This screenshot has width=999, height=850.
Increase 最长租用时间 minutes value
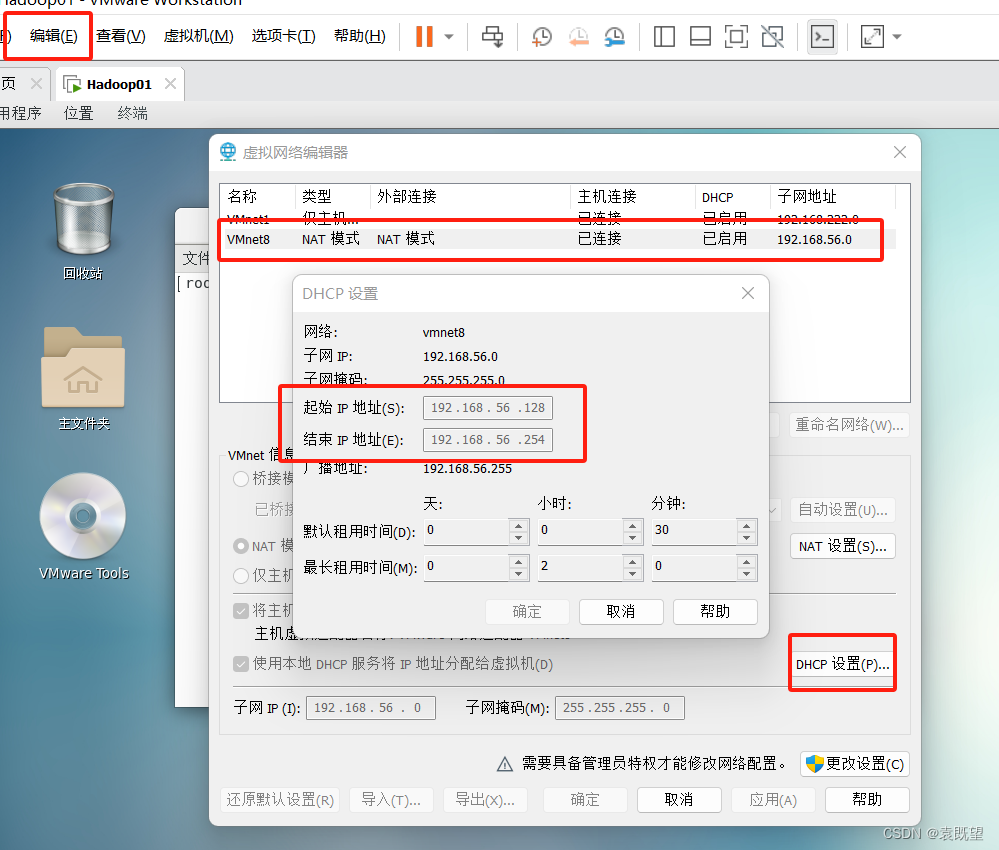pyautogui.click(x=746, y=561)
